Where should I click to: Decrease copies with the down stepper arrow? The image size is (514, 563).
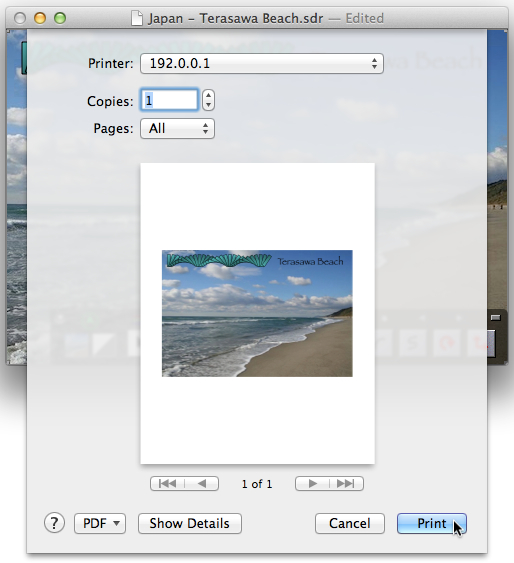pyautogui.click(x=209, y=105)
